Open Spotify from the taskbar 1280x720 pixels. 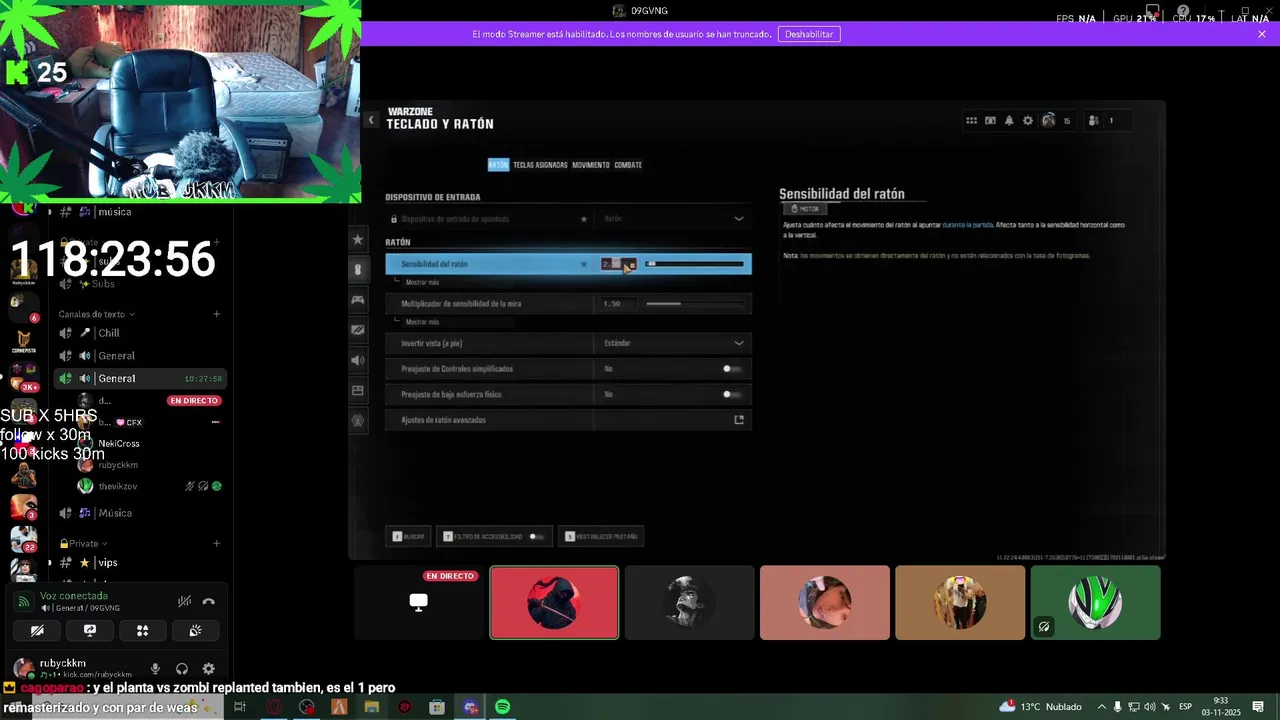pyautogui.click(x=502, y=707)
